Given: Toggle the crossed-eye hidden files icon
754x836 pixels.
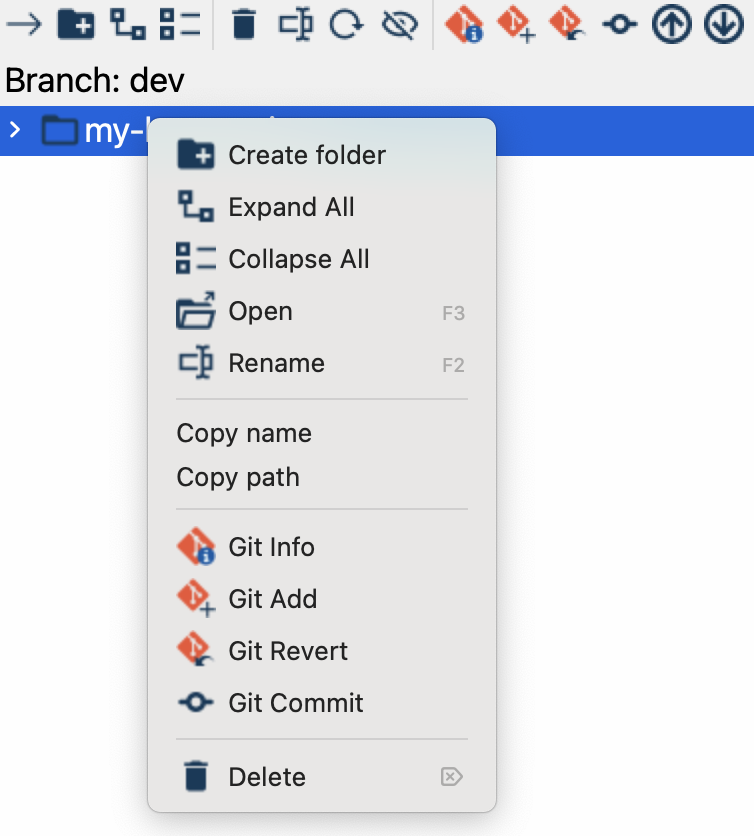Looking at the screenshot, I should tap(399, 24).
